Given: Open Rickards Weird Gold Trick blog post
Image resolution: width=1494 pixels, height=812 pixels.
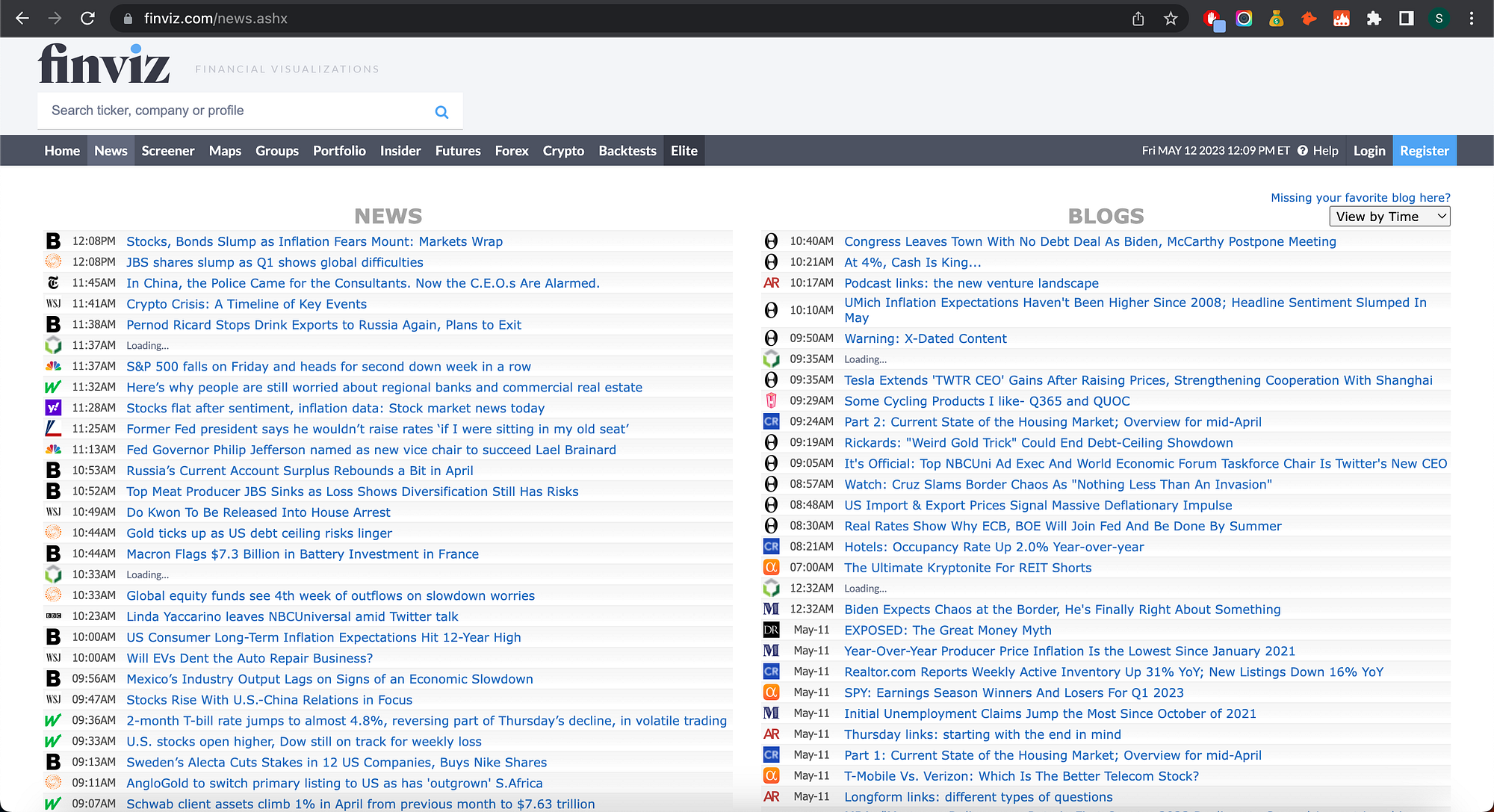Looking at the screenshot, I should point(1038,443).
